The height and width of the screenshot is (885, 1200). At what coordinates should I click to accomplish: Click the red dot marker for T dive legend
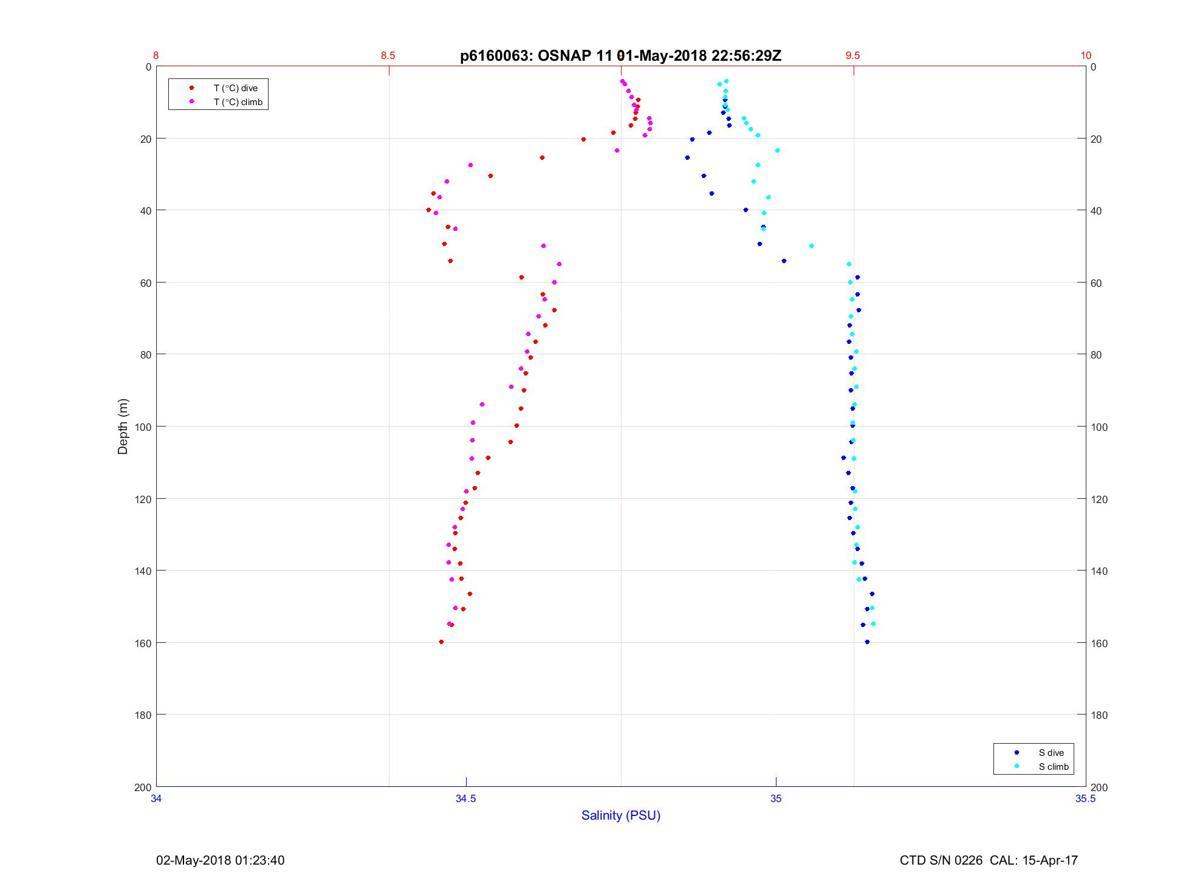coord(192,88)
